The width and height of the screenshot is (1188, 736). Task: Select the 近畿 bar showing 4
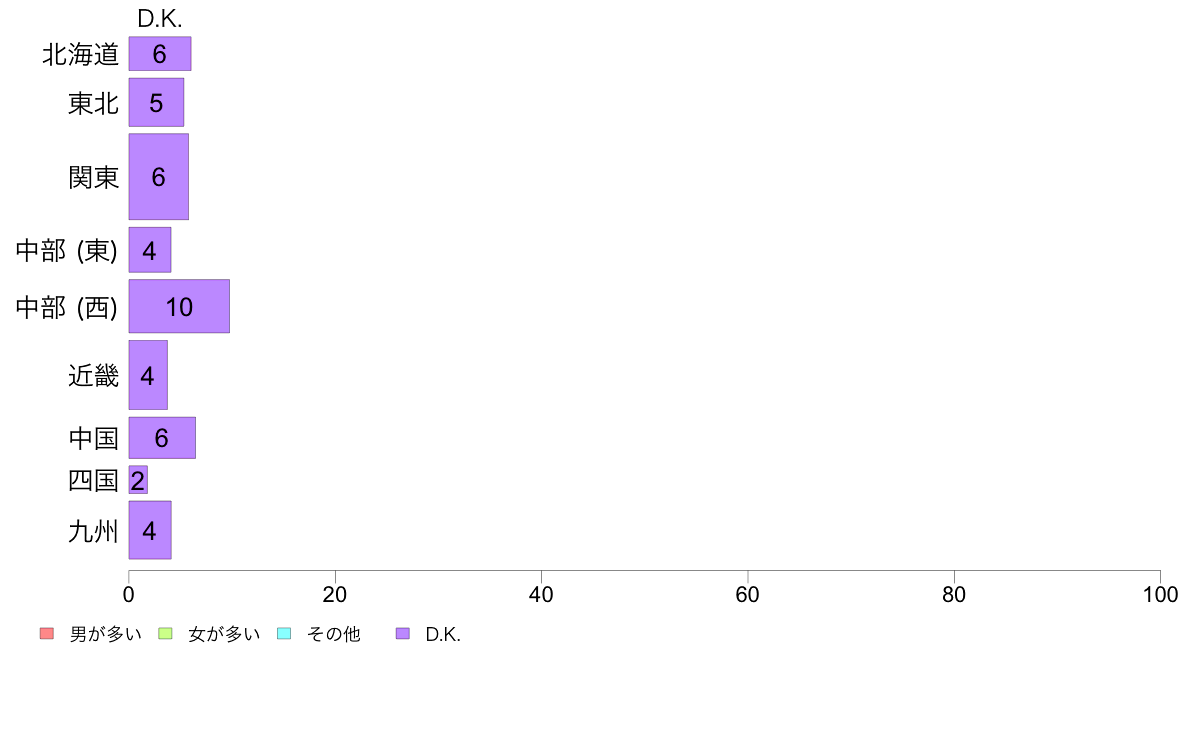[x=148, y=374]
